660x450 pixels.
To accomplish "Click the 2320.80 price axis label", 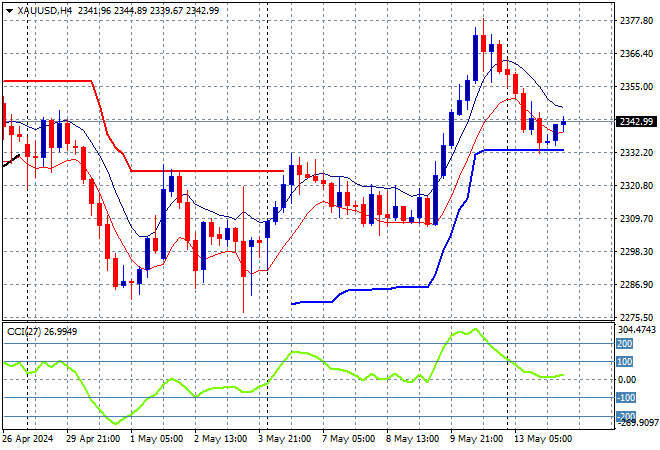I will pos(636,185).
